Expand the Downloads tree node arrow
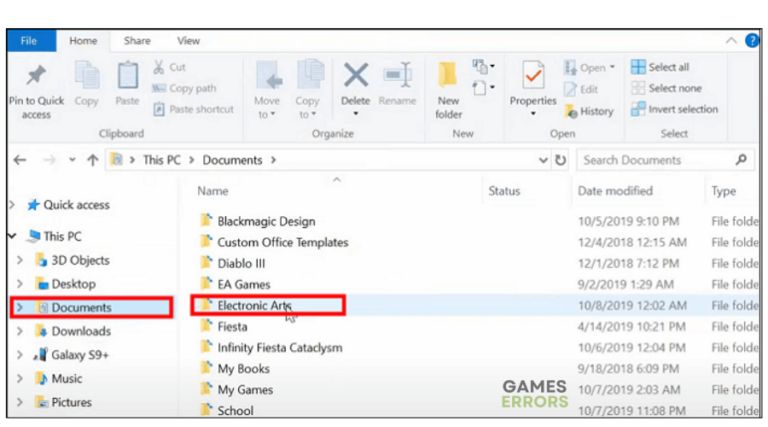This screenshot has width=768, height=427. click(x=19, y=332)
